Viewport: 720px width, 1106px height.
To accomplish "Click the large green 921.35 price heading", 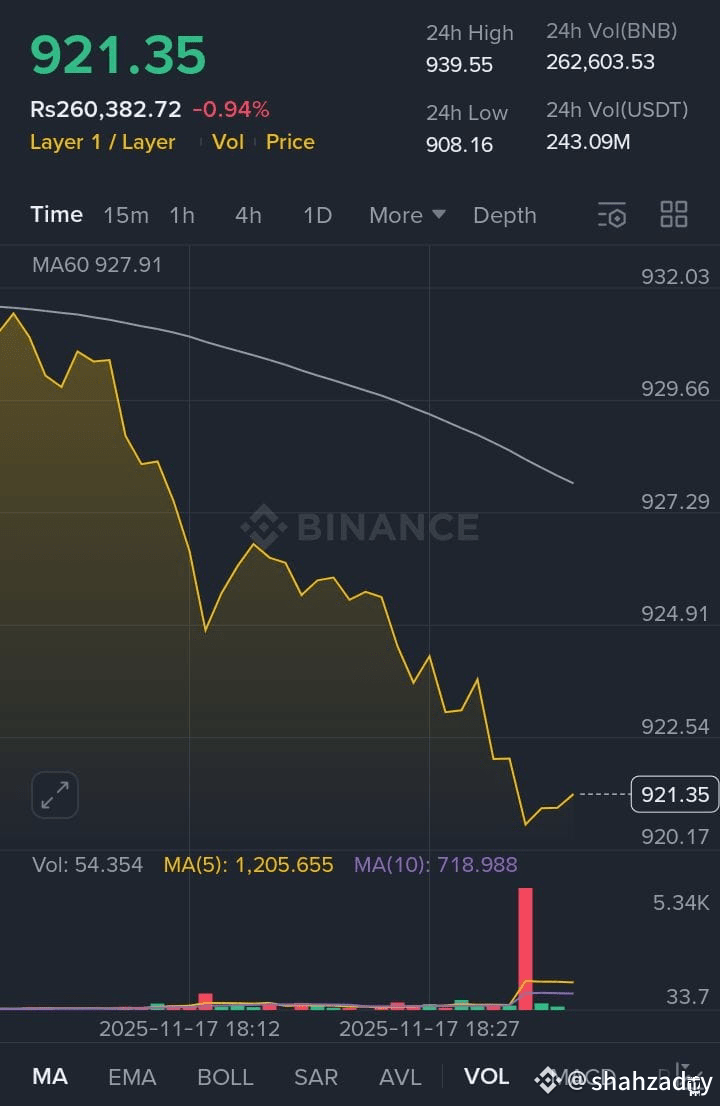I will coord(118,55).
